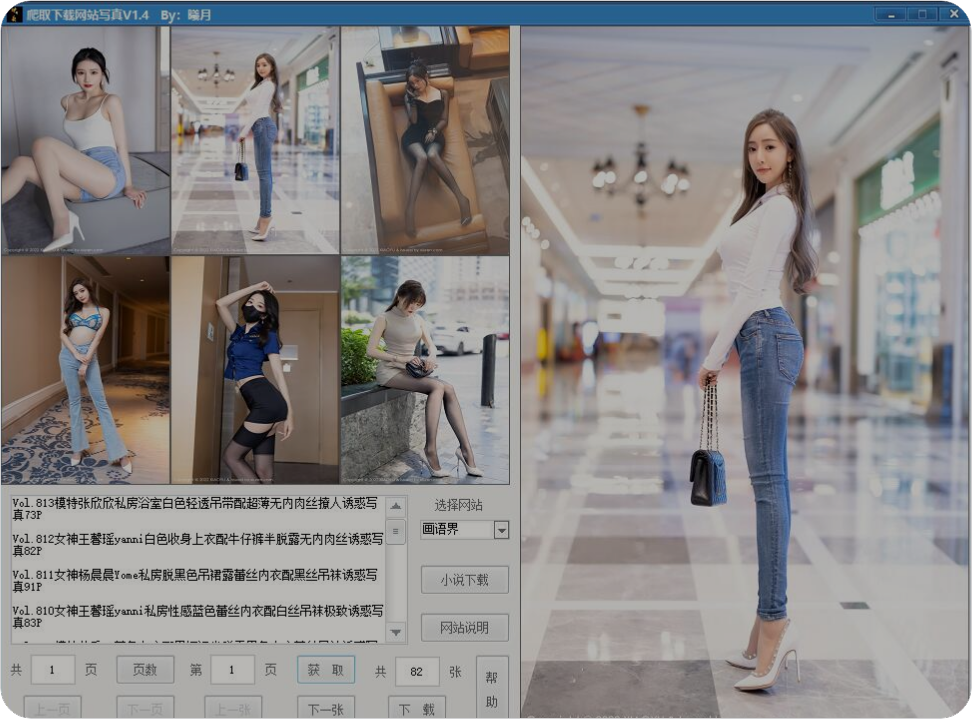Open 网站说明 site description
Image resolution: width=972 pixels, height=719 pixels.
tap(464, 627)
